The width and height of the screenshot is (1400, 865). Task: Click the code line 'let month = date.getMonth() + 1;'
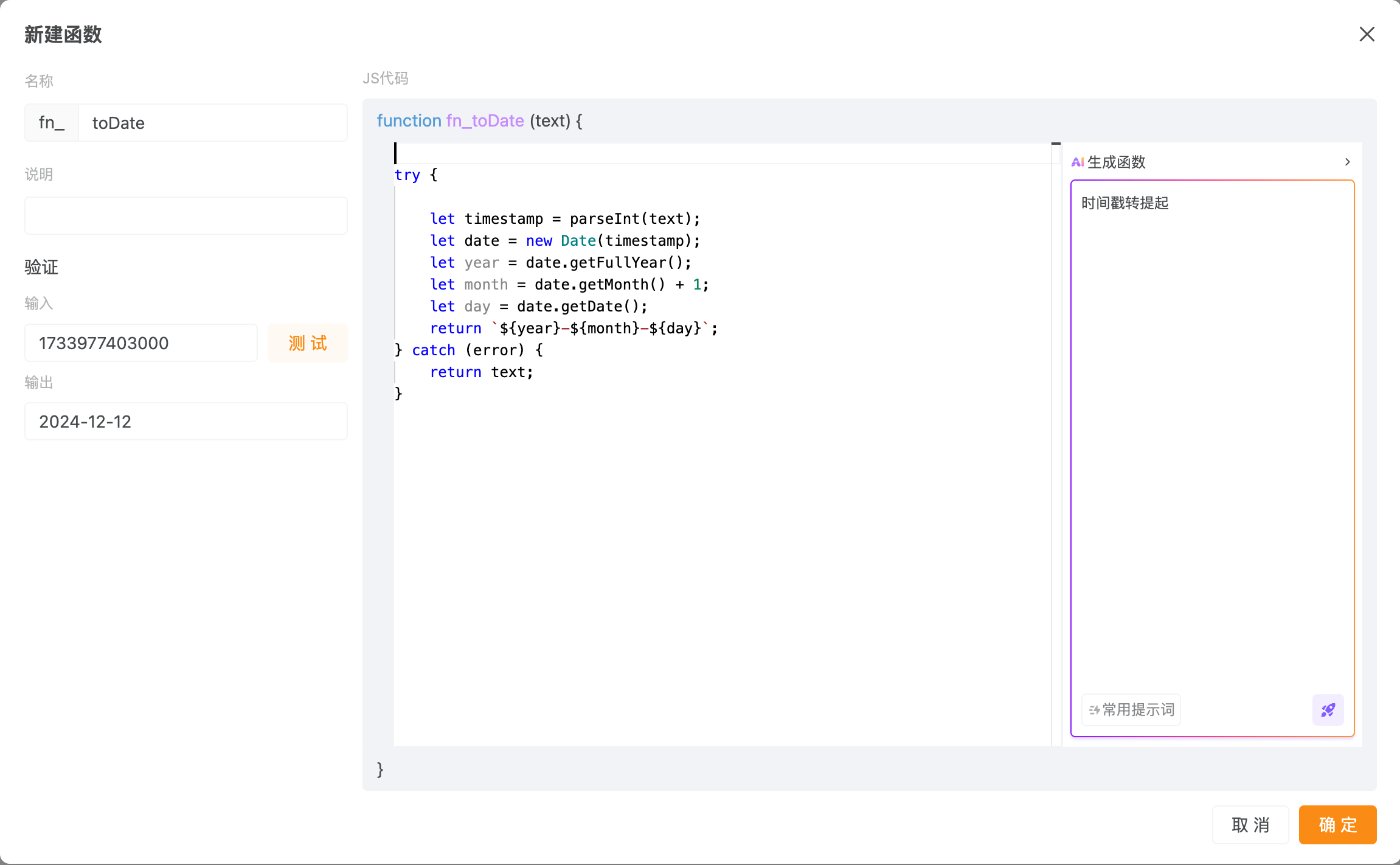click(569, 285)
